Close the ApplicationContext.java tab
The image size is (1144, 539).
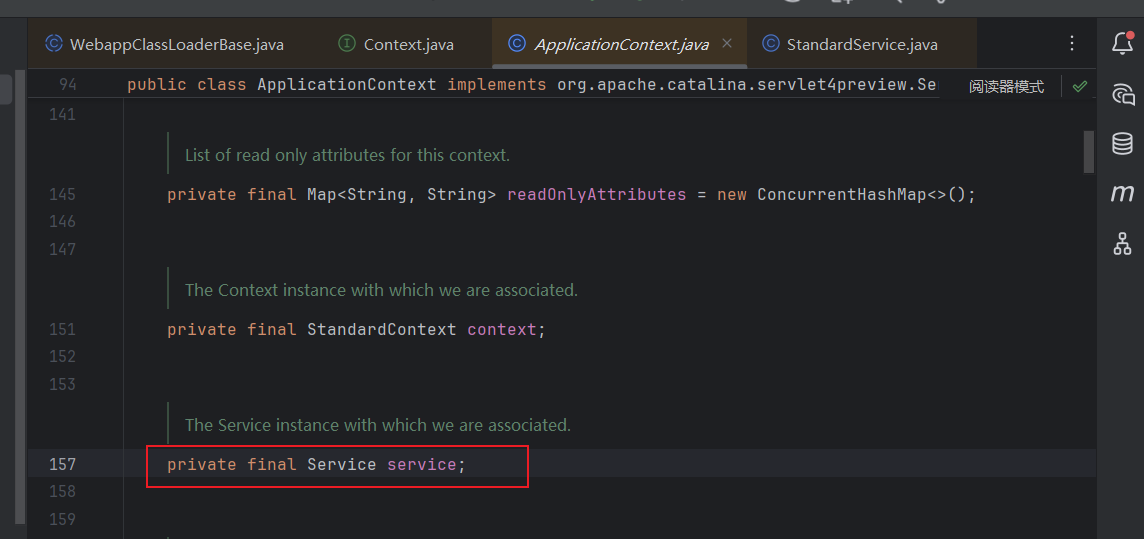727,44
